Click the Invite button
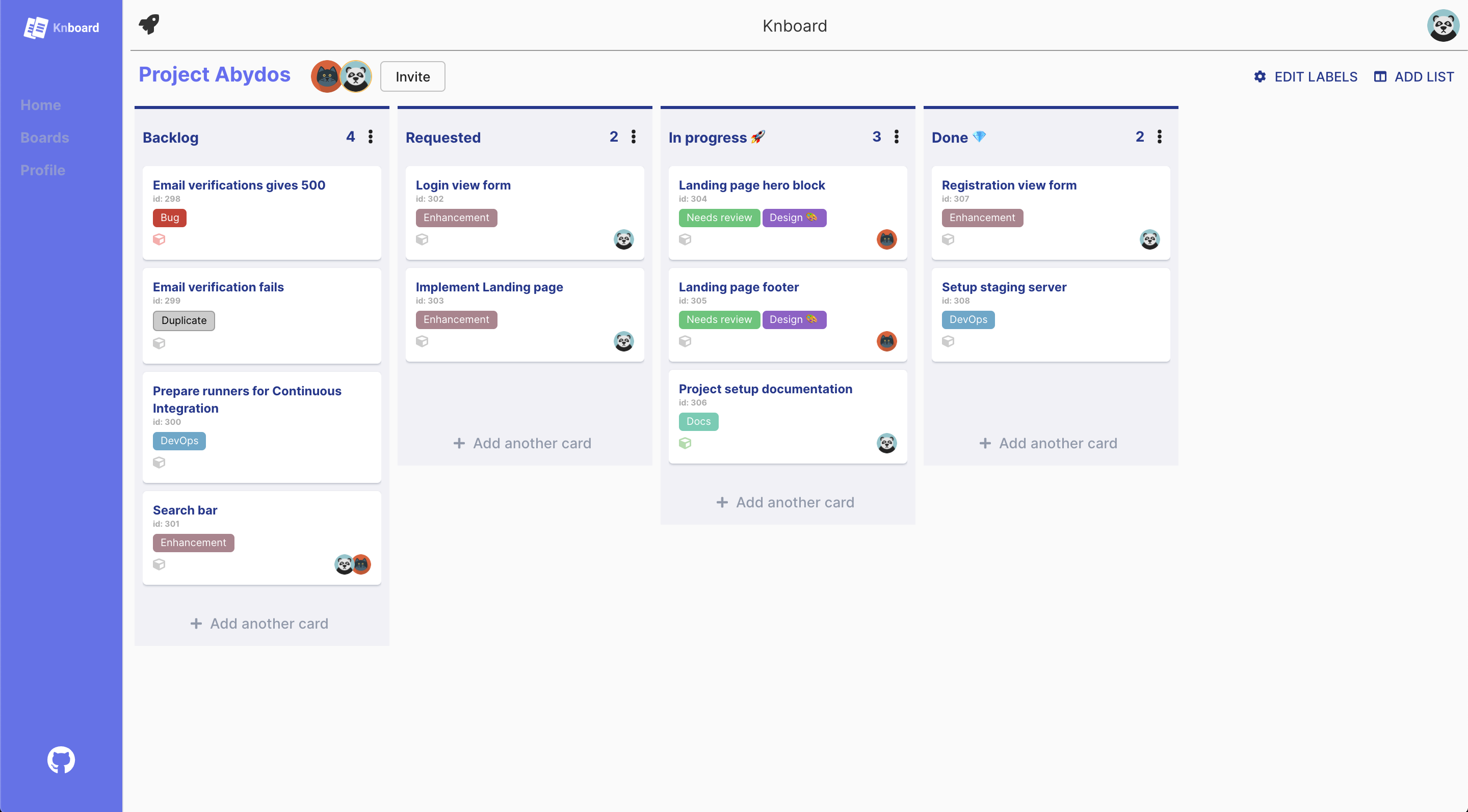1468x812 pixels. click(x=412, y=77)
